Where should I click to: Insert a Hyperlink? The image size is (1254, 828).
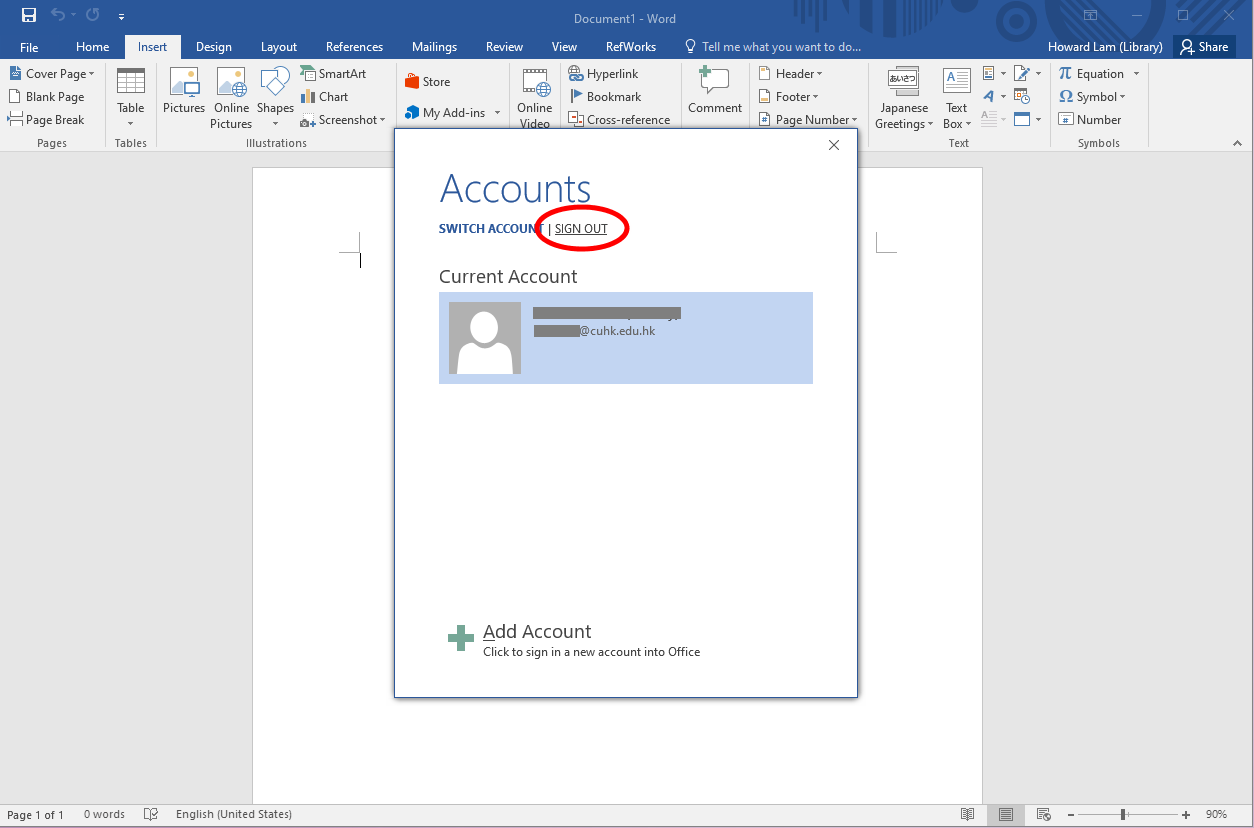pyautogui.click(x=604, y=74)
